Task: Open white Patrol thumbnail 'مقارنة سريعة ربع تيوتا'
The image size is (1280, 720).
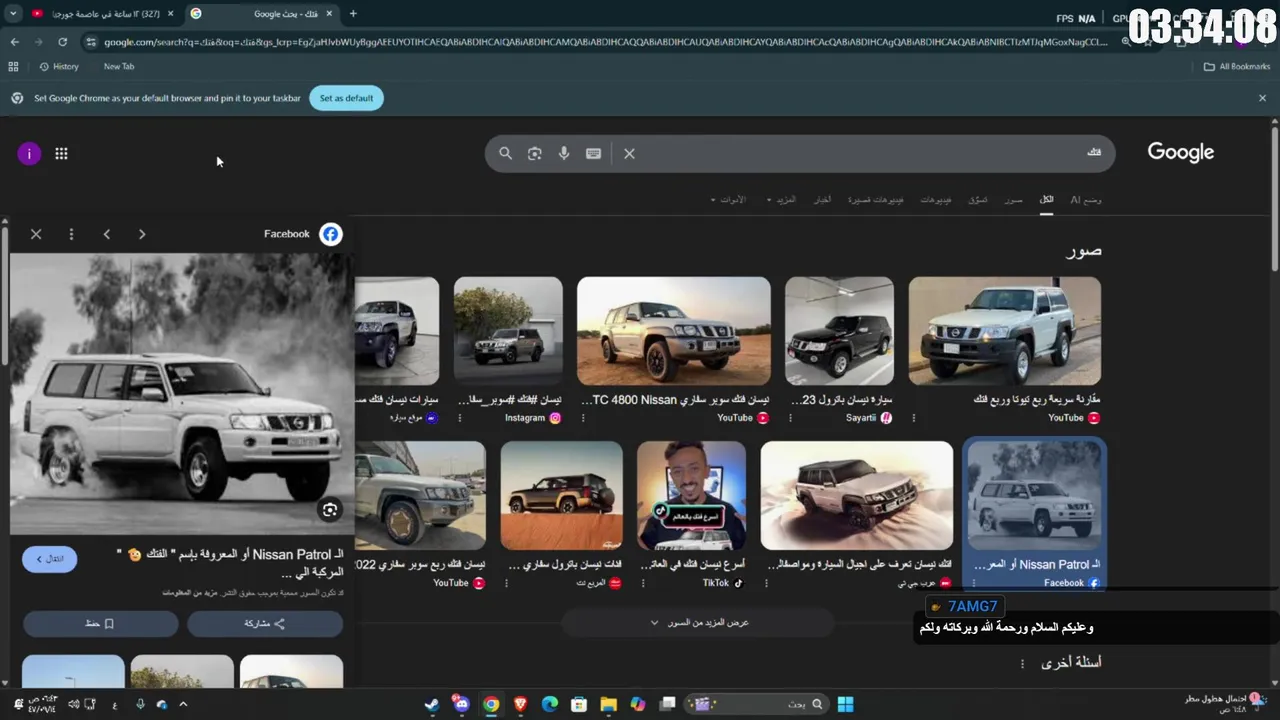Action: pos(1004,331)
